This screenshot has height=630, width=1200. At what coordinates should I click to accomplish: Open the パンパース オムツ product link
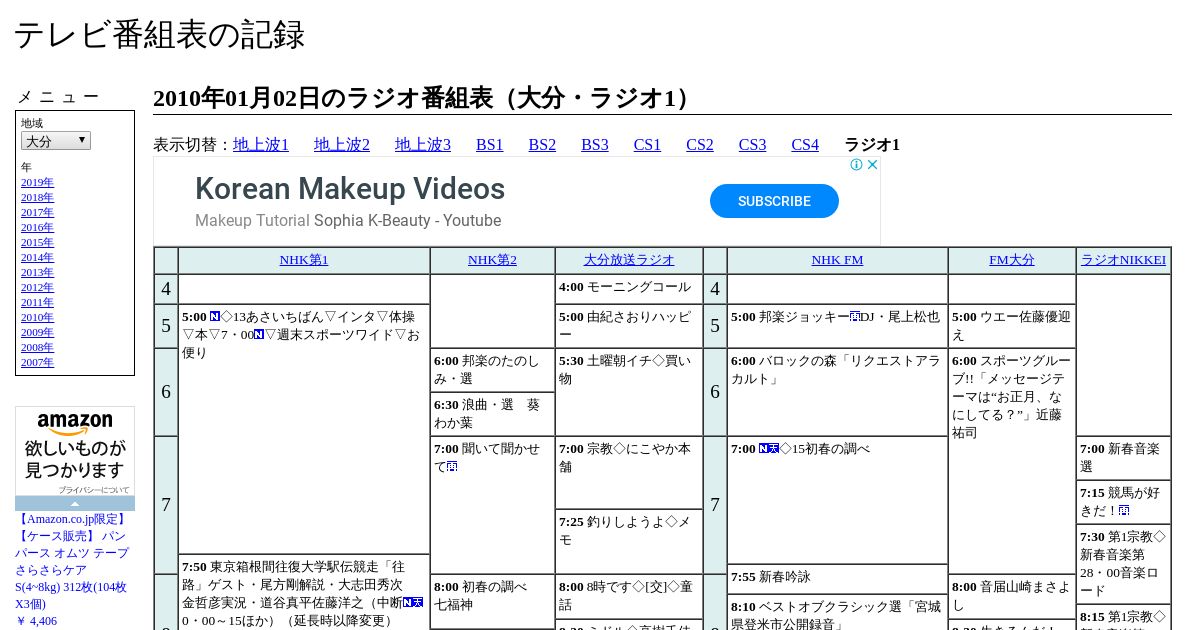(x=71, y=560)
